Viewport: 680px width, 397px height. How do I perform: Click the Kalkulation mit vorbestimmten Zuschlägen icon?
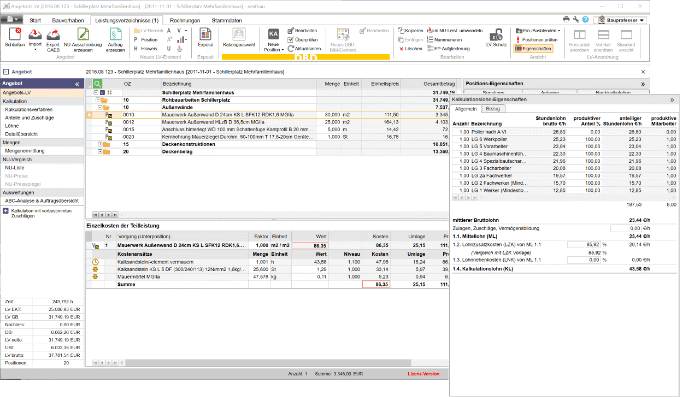point(6,211)
